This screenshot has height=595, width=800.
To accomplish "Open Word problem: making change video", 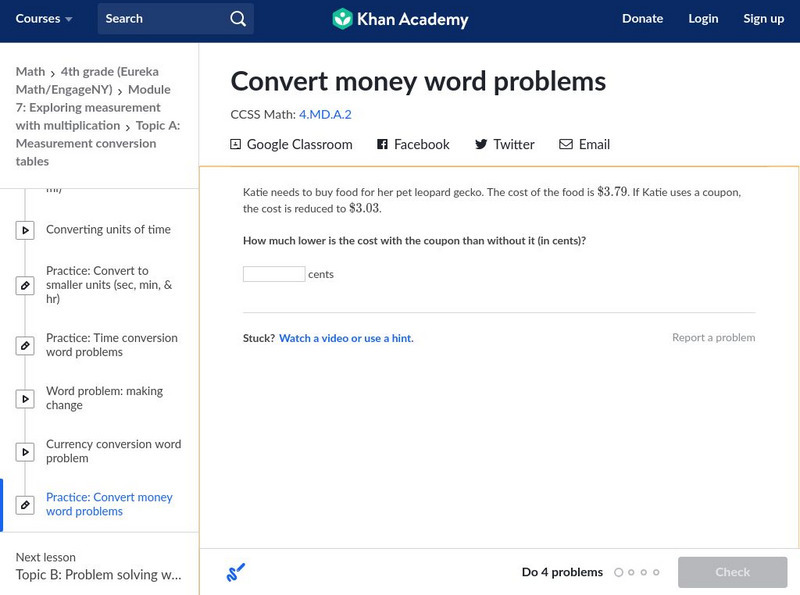I will 104,398.
